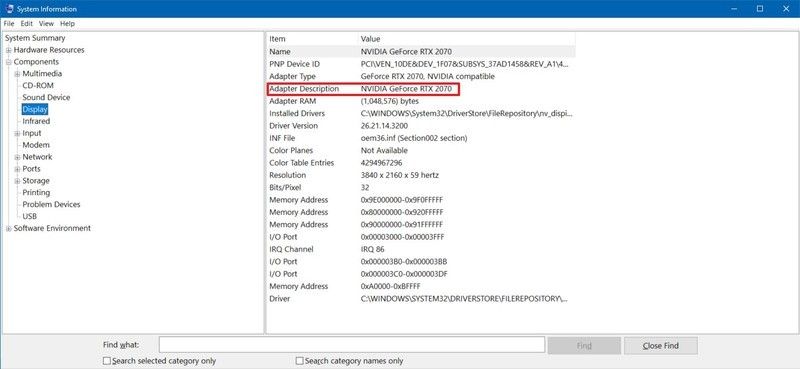Select Problem Devices in the tree
800x369 pixels.
point(51,204)
